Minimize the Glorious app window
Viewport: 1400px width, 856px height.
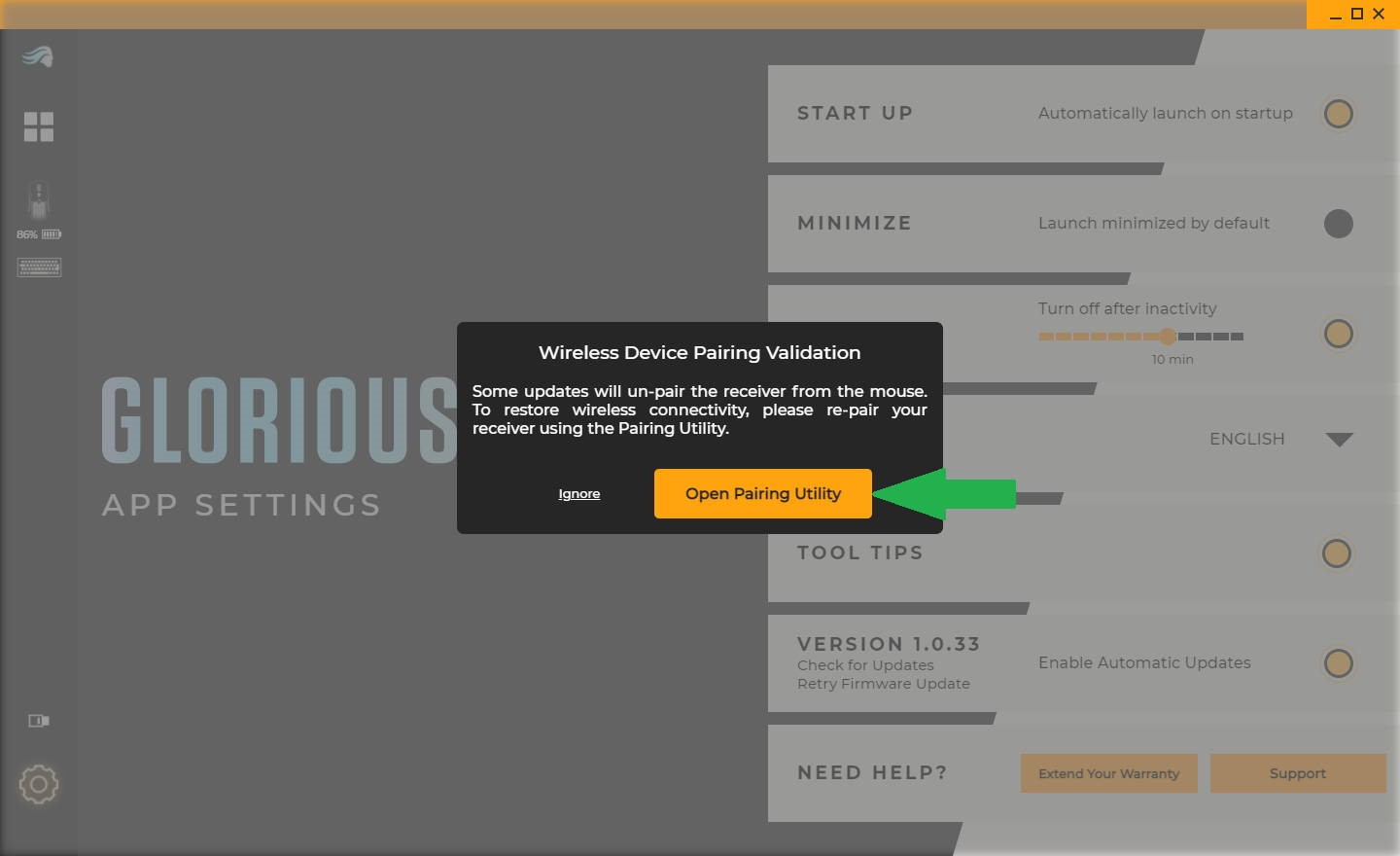point(1336,15)
